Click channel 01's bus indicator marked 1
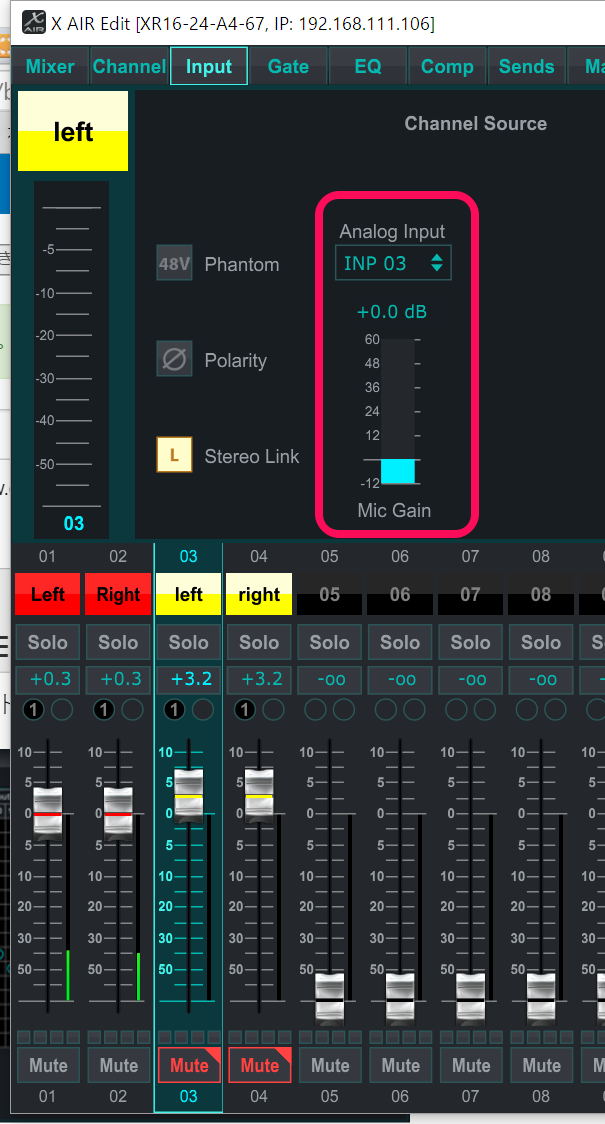This screenshot has width=605, height=1124. 34,710
